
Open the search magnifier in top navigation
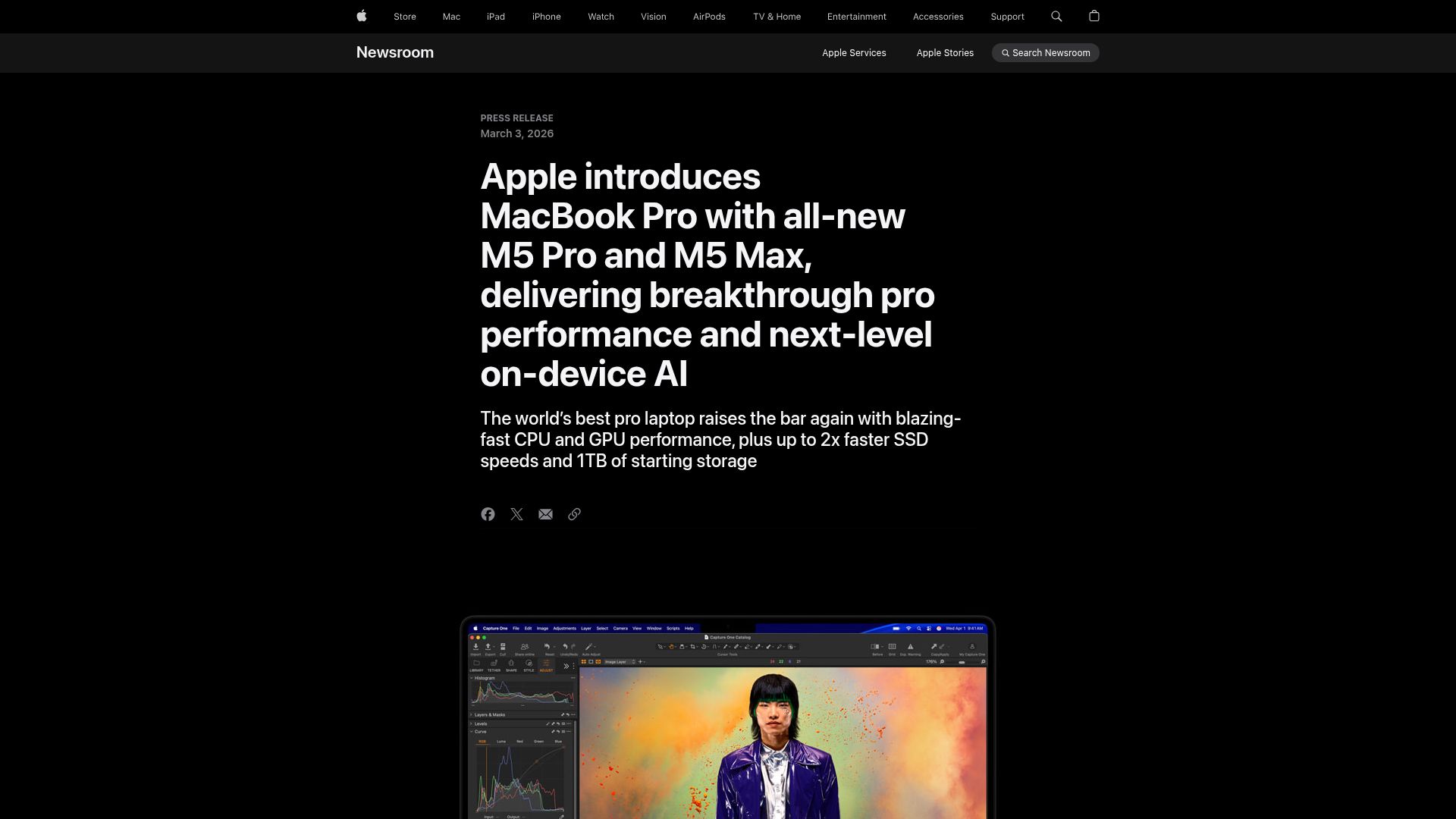[1056, 16]
